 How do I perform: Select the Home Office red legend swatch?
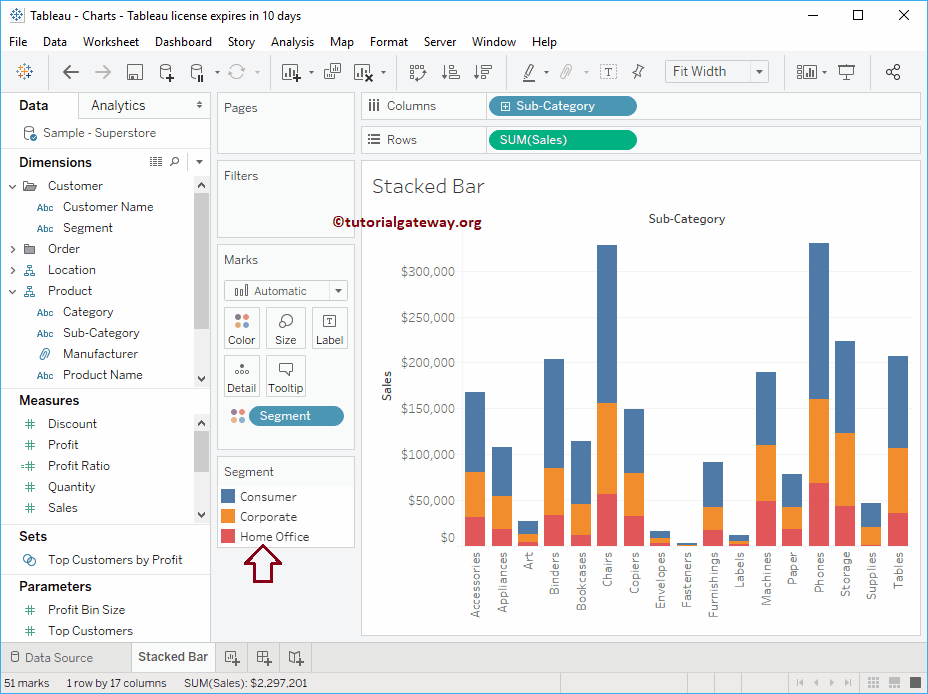[228, 536]
